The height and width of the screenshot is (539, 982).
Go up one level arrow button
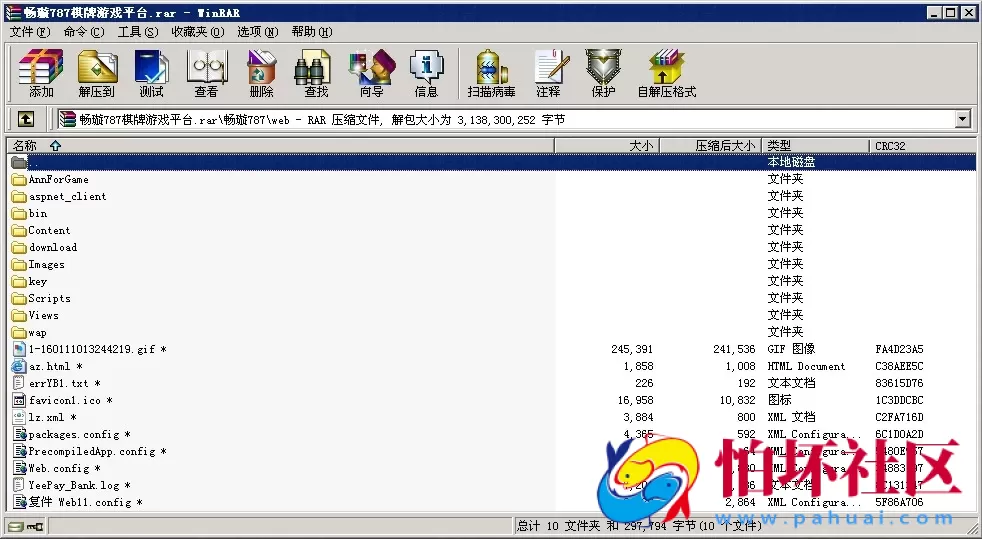click(26, 119)
